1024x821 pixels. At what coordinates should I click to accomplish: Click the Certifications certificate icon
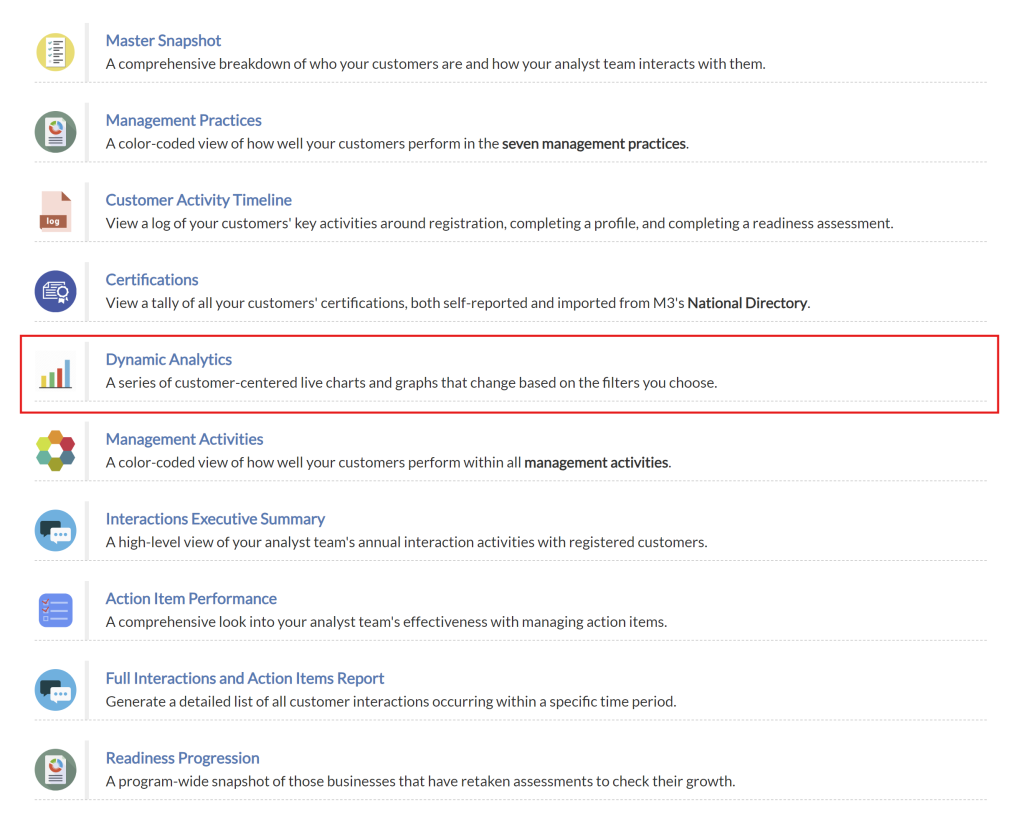pos(55,291)
